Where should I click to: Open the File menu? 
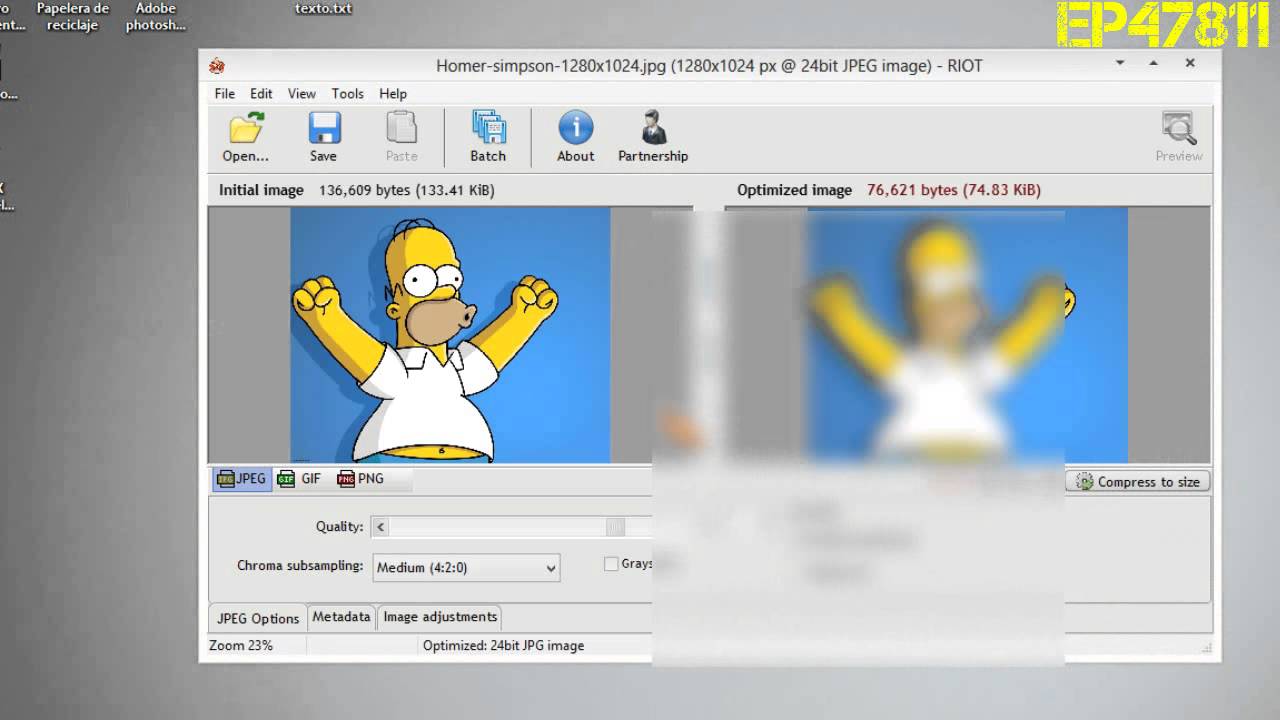(225, 93)
